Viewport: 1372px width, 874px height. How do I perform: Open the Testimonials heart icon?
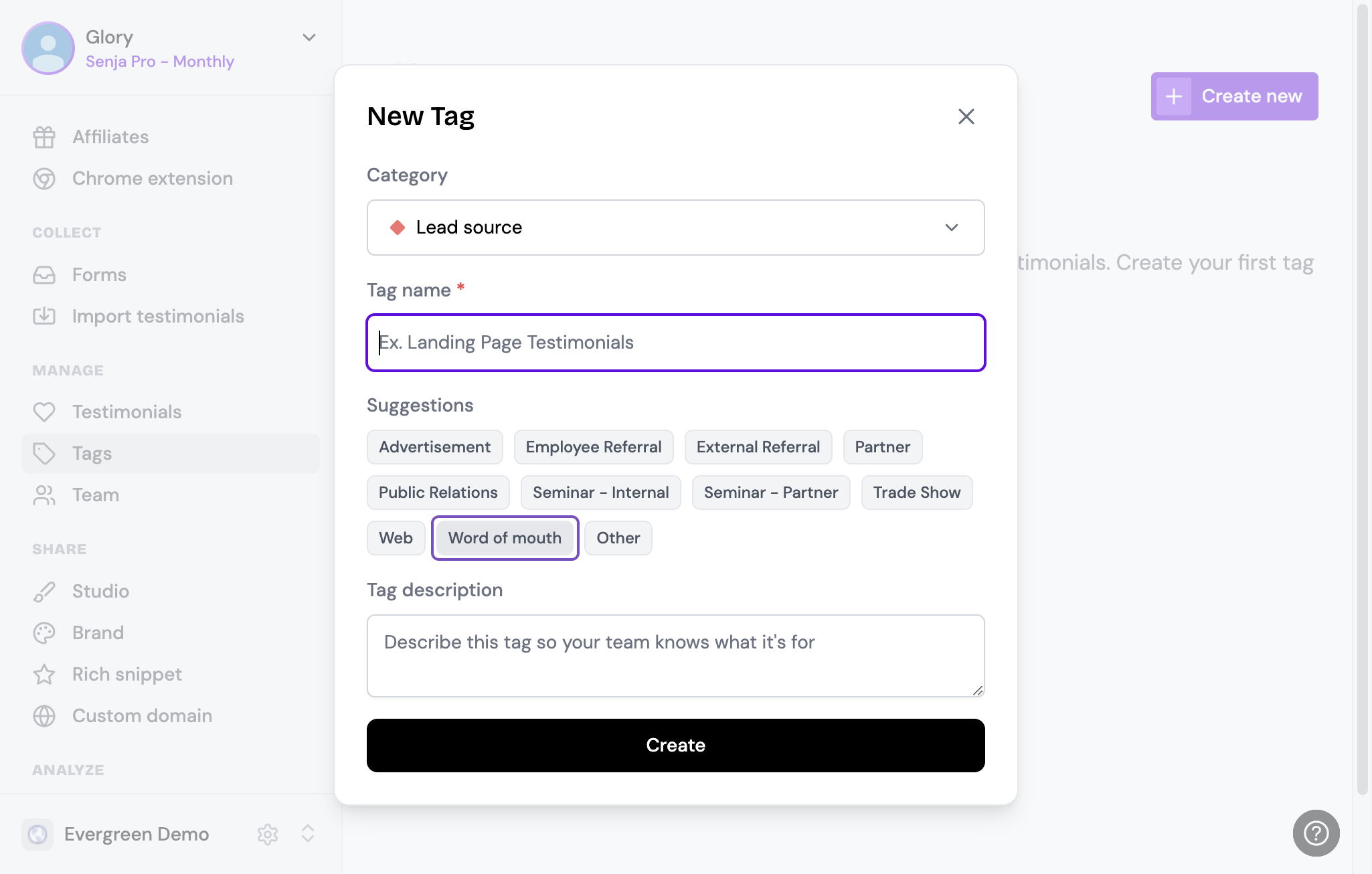point(44,412)
